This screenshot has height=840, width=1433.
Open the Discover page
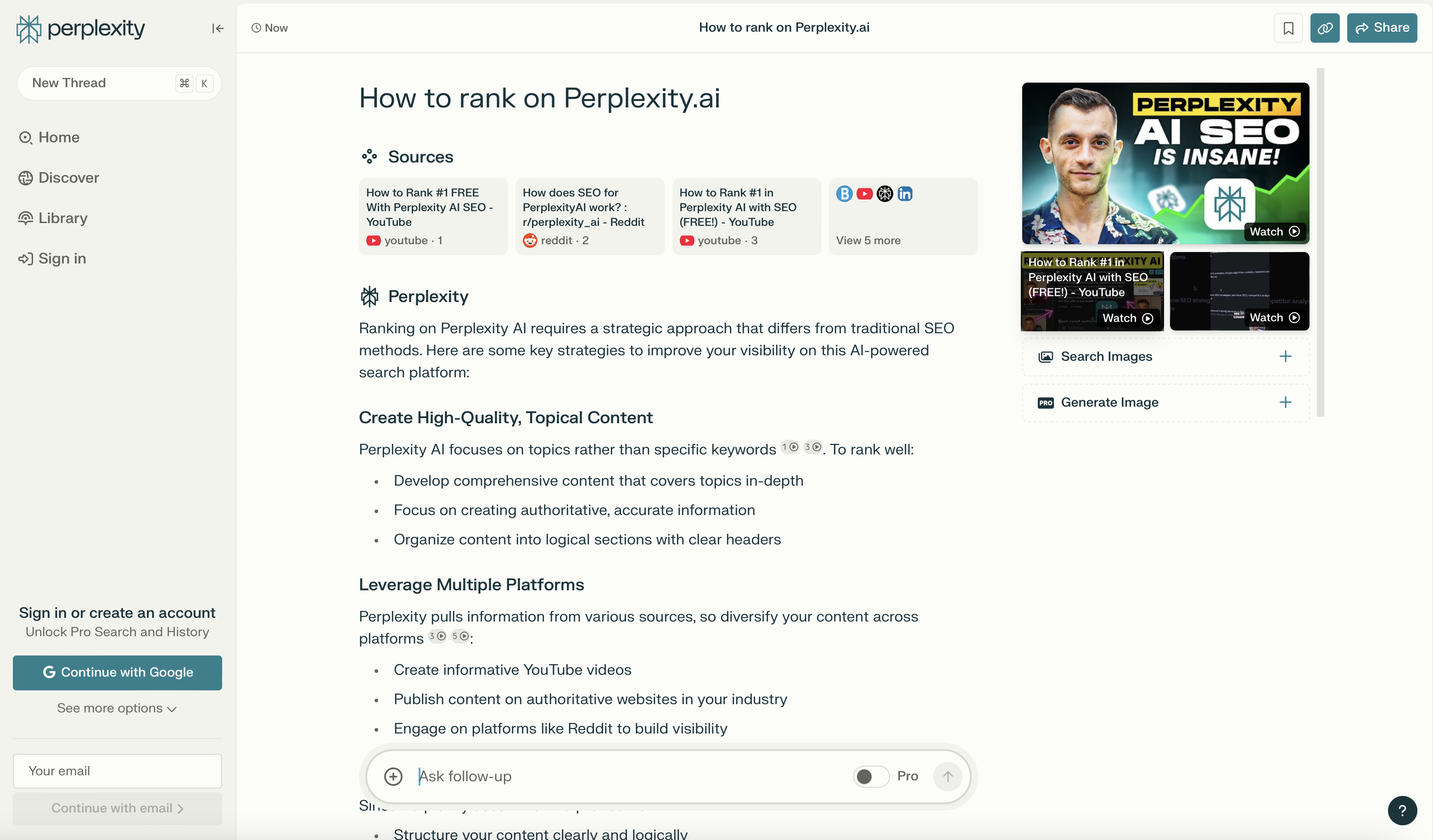[59, 178]
